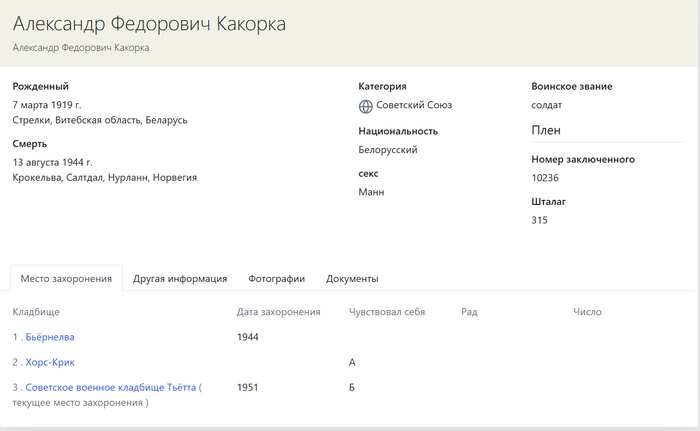This screenshot has width=700, height=431.
Task: Click the Чувствовал себя column header
Action: click(386, 312)
